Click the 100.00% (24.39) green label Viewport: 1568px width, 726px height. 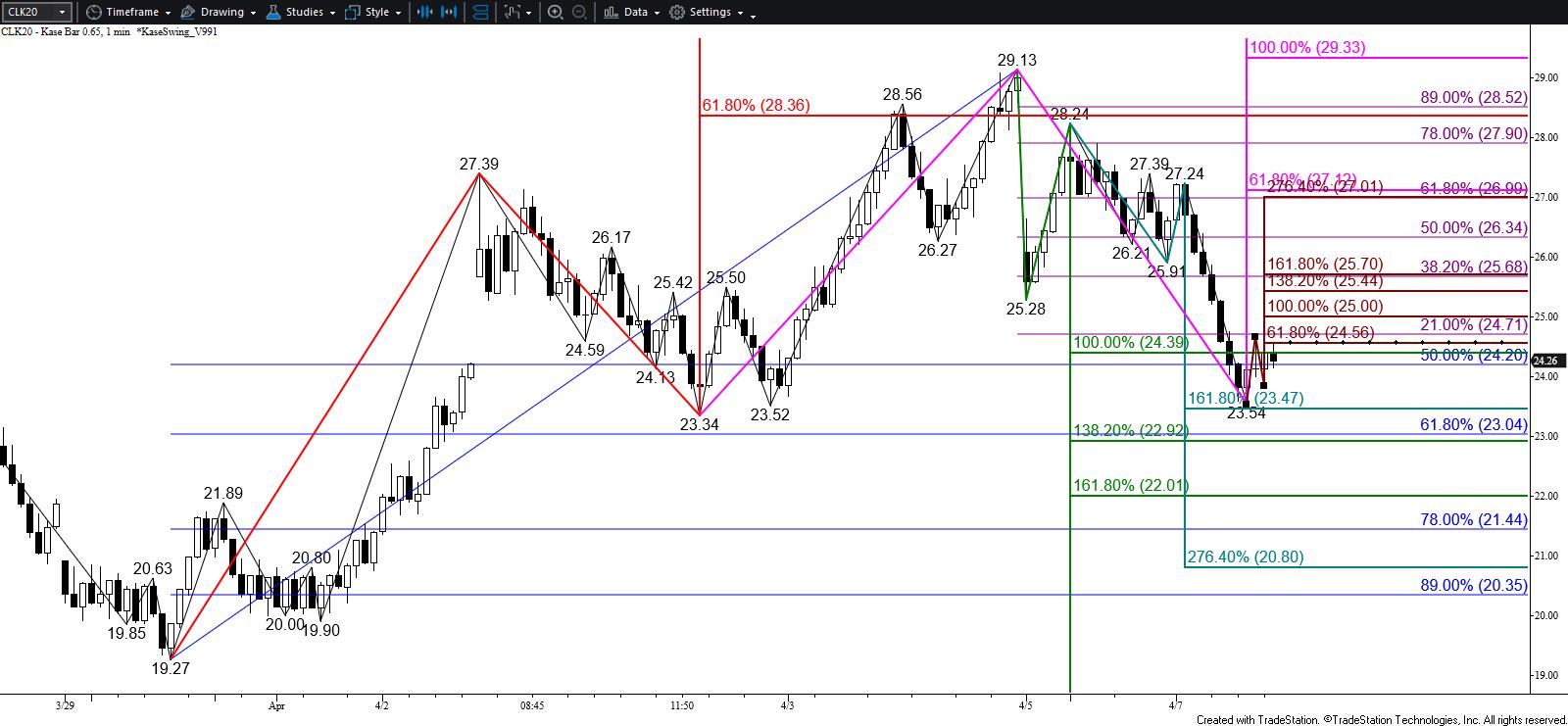click(1131, 342)
